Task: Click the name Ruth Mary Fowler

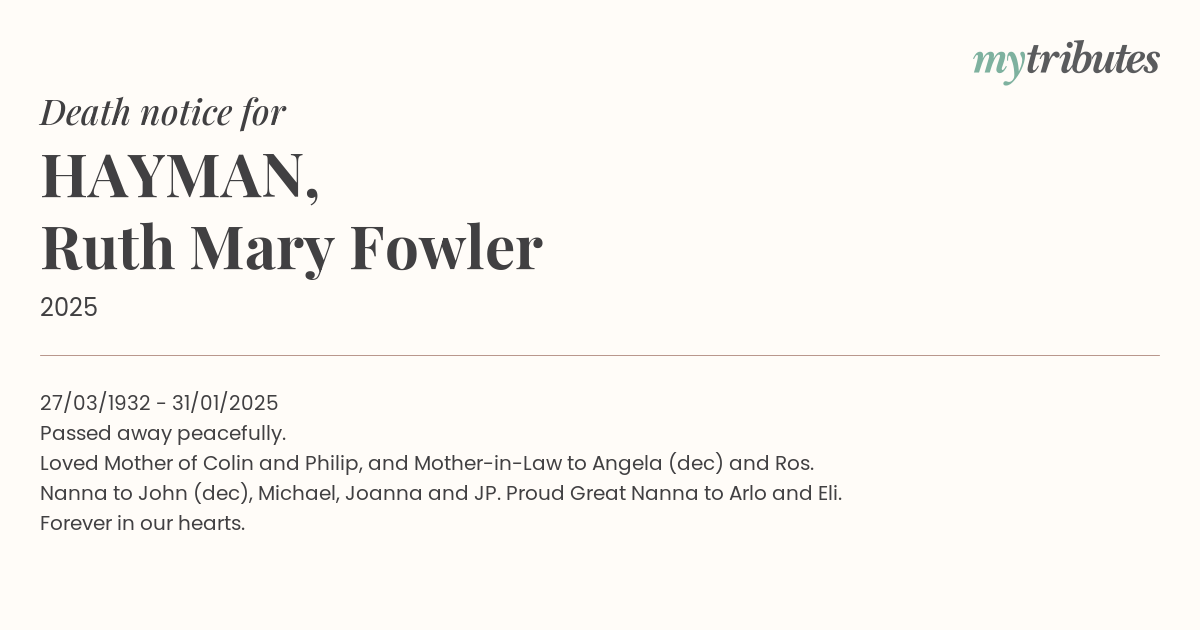Action: tap(291, 249)
